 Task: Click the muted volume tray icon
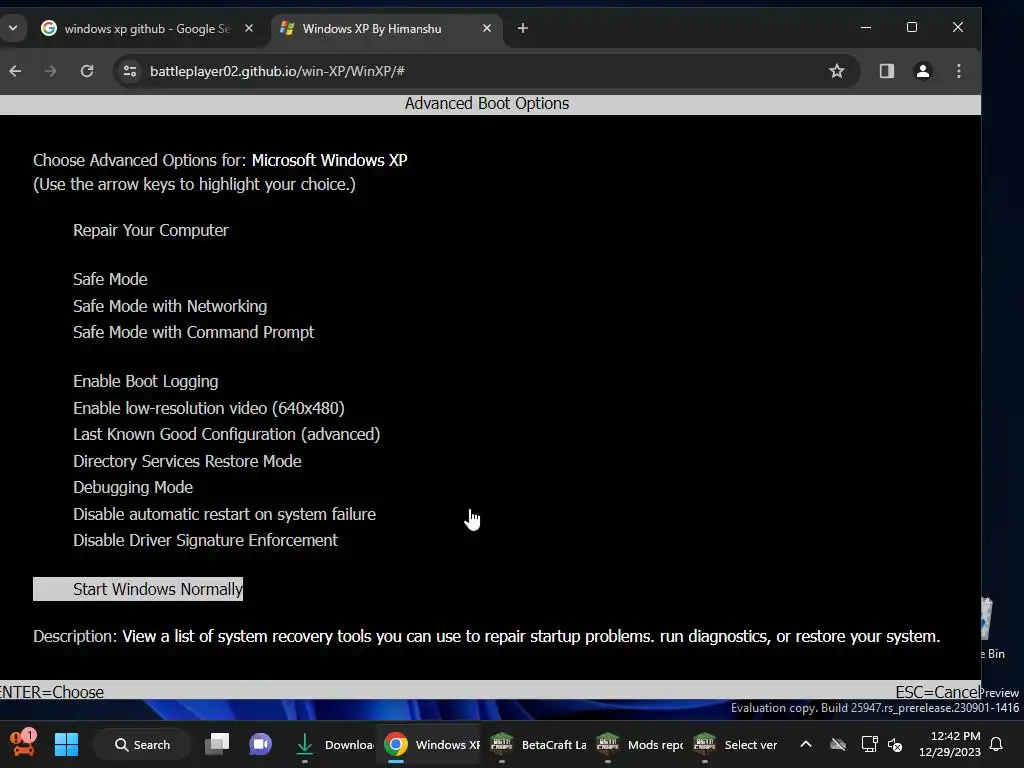[895, 744]
